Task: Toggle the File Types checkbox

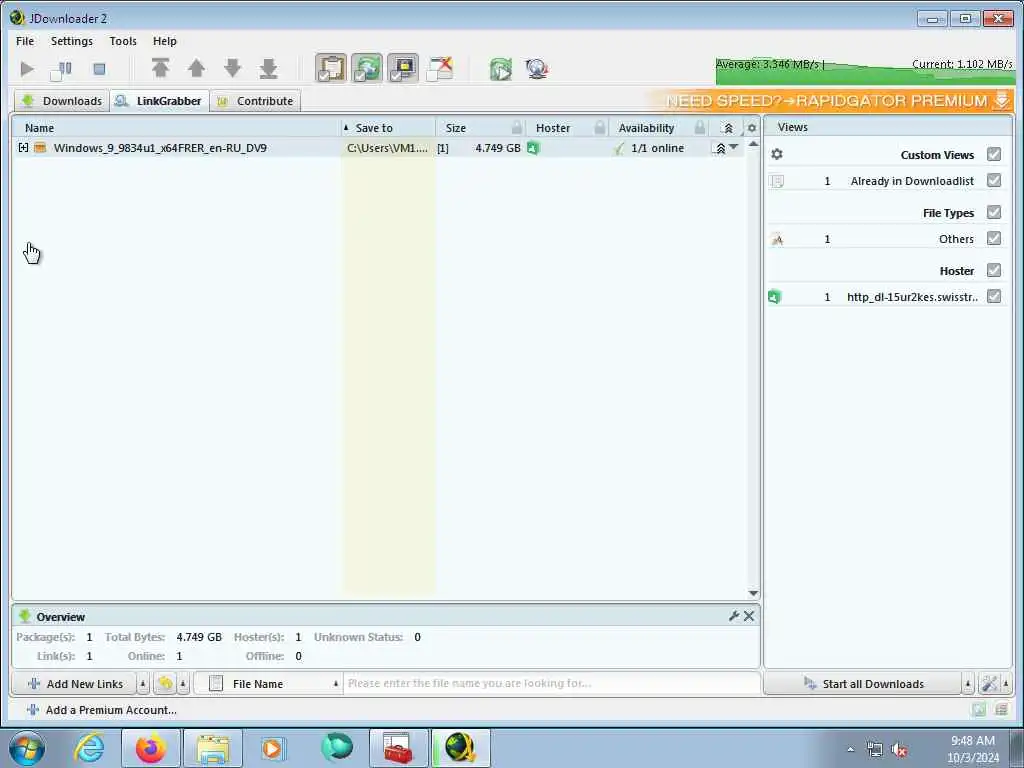Action: tap(994, 212)
